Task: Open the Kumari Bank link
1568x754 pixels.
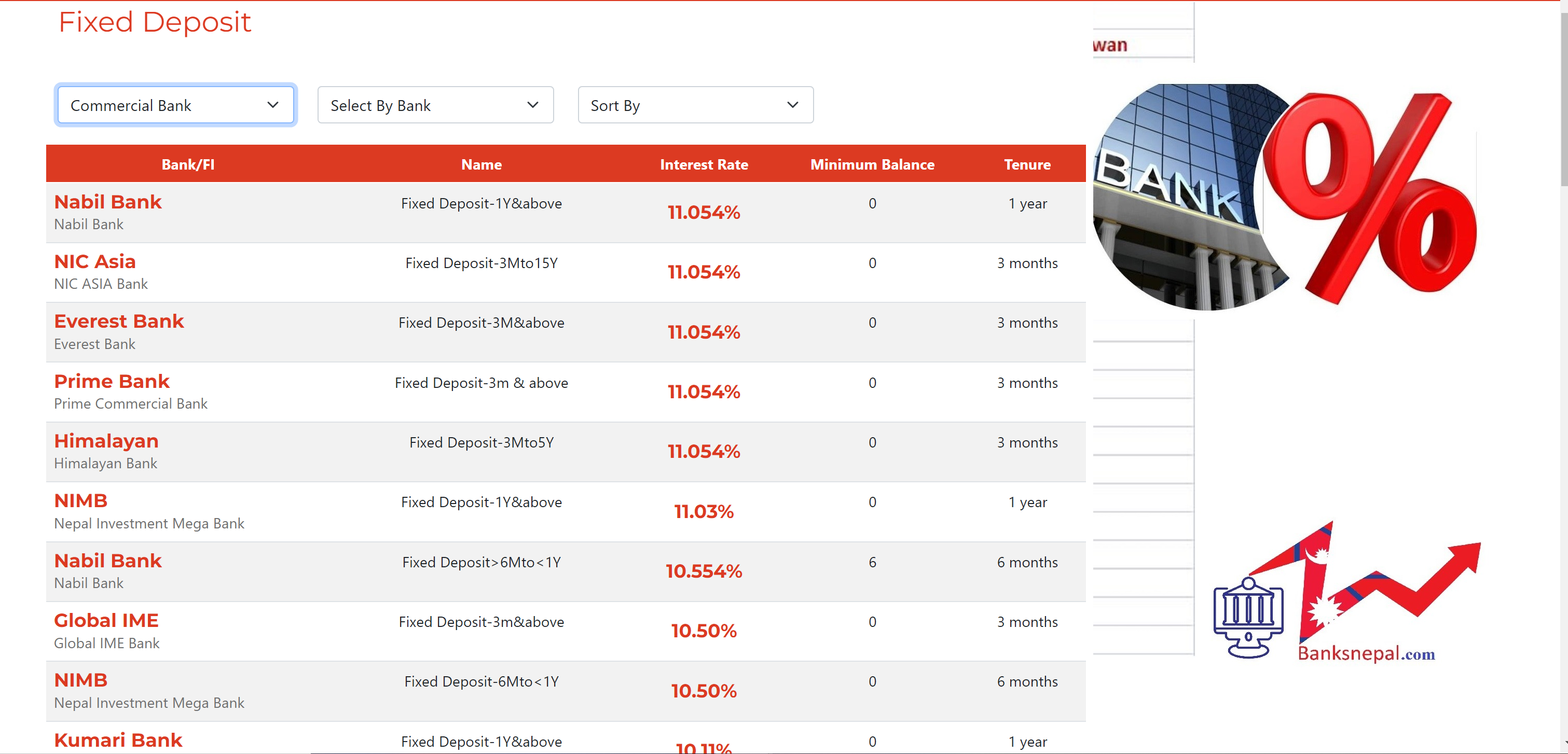Action: pos(118,740)
